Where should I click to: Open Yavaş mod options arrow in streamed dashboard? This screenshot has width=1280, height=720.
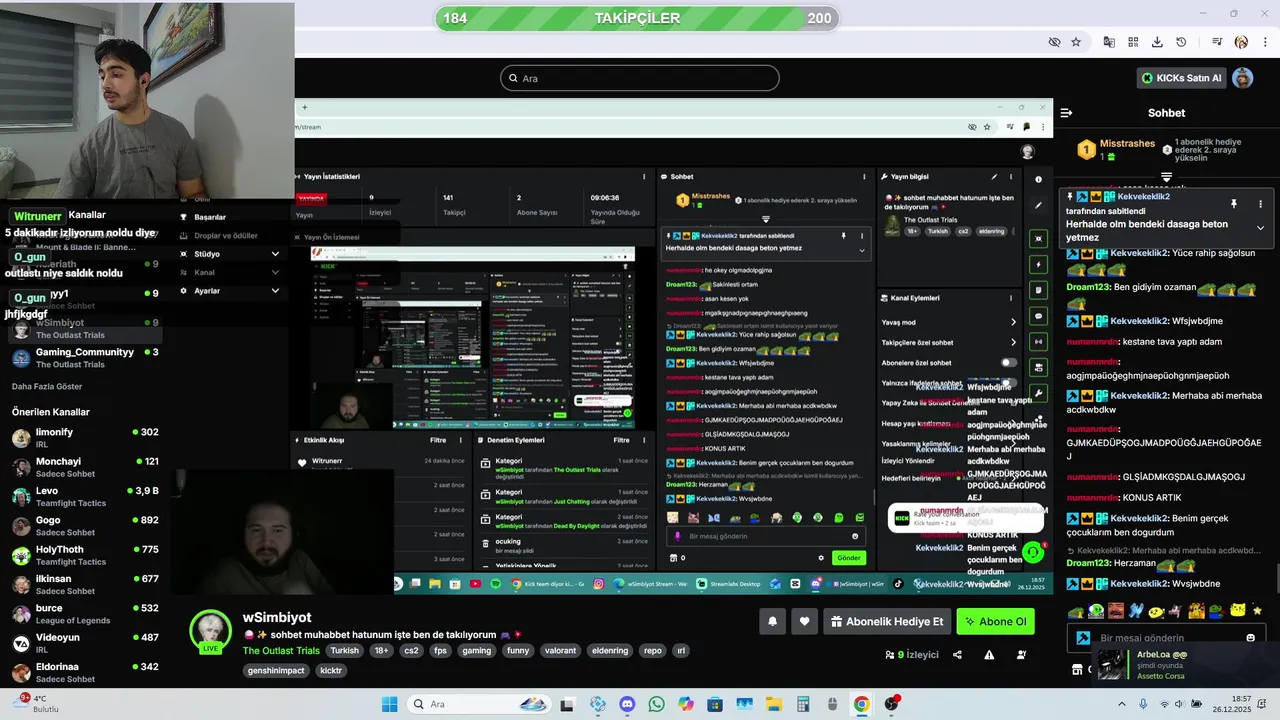click(x=1012, y=322)
